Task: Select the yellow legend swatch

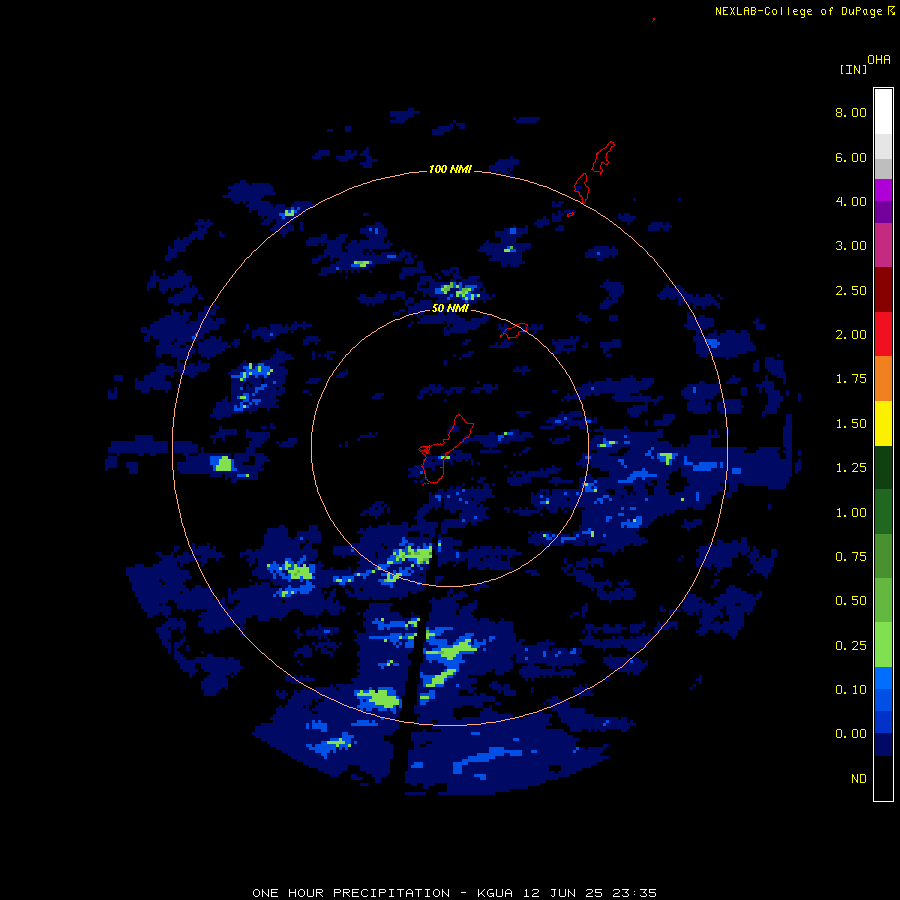Action: click(883, 424)
